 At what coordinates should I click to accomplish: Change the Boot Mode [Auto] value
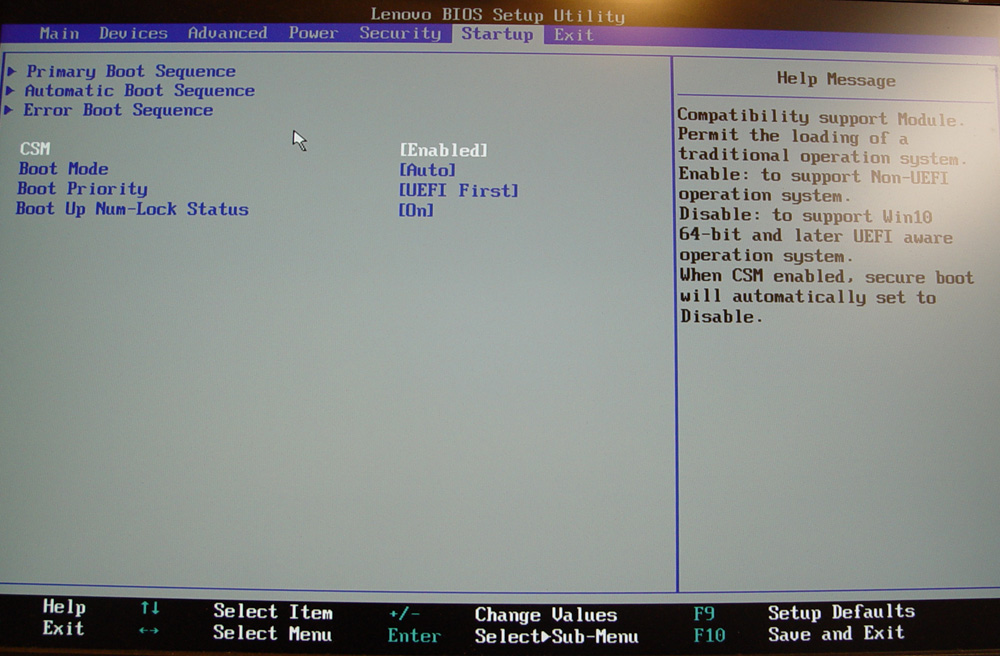coord(427,170)
